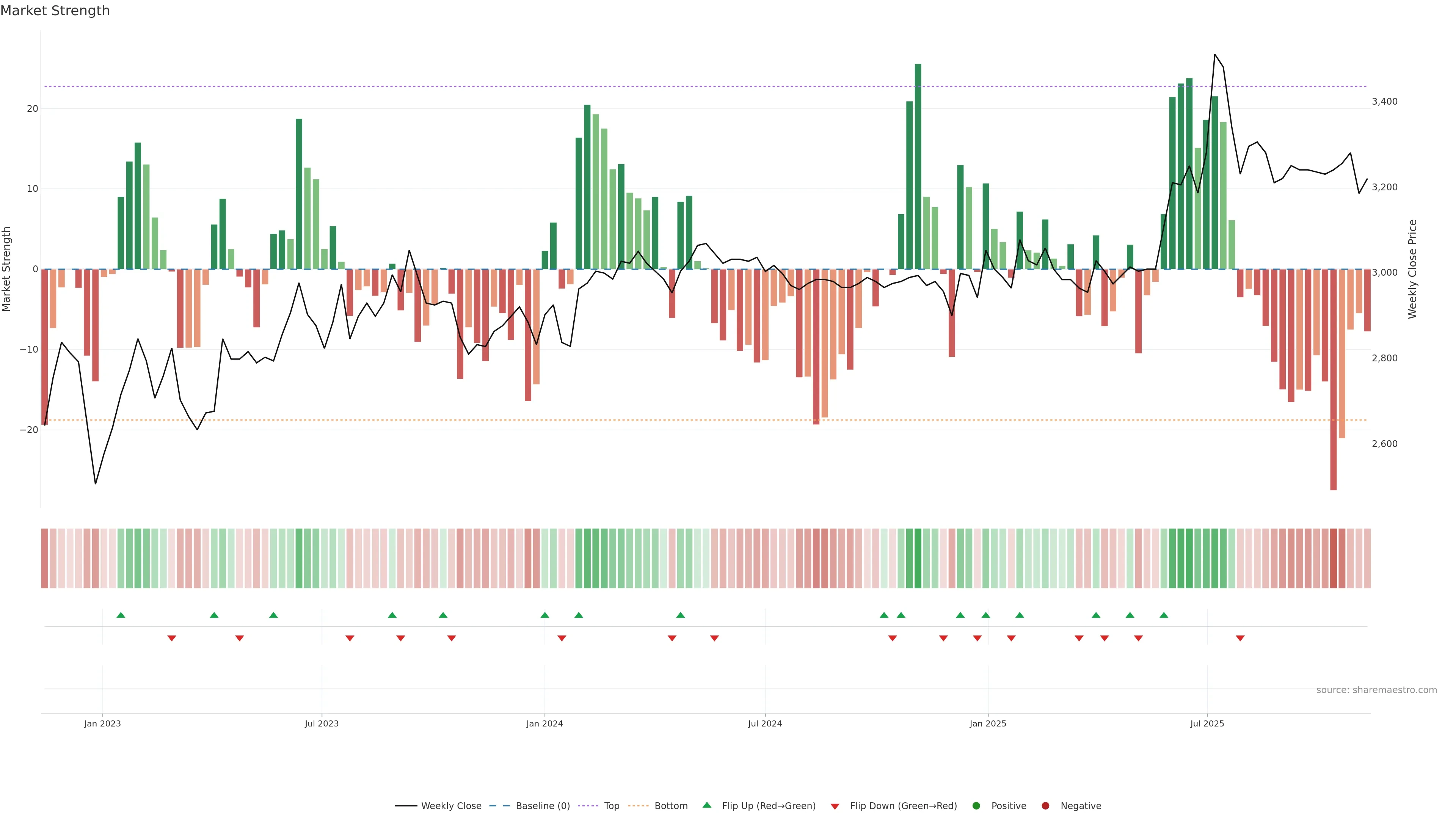Screen dimensions: 1456x819
Task: Click the Jan 2024 x-axis label
Action: [544, 723]
